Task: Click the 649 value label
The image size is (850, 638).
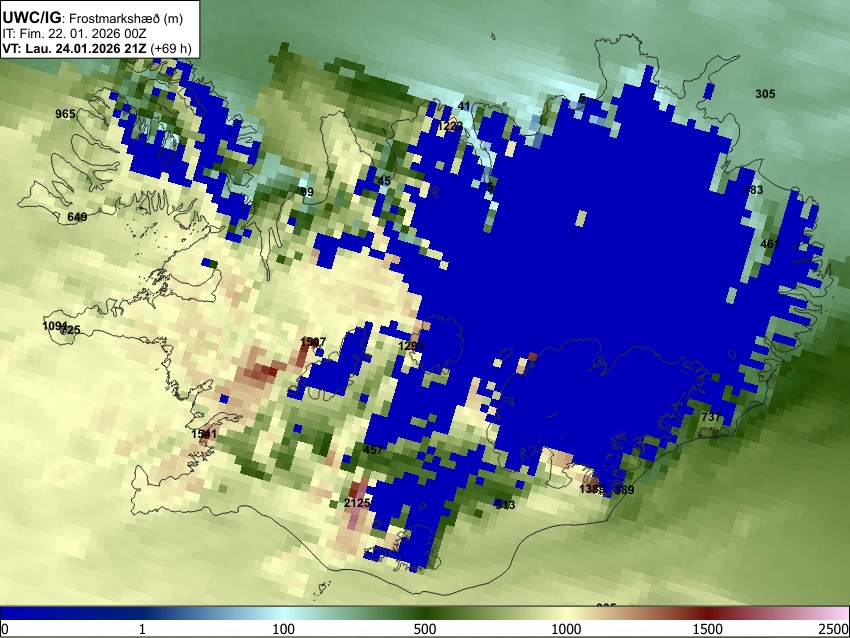Action: click(77, 217)
